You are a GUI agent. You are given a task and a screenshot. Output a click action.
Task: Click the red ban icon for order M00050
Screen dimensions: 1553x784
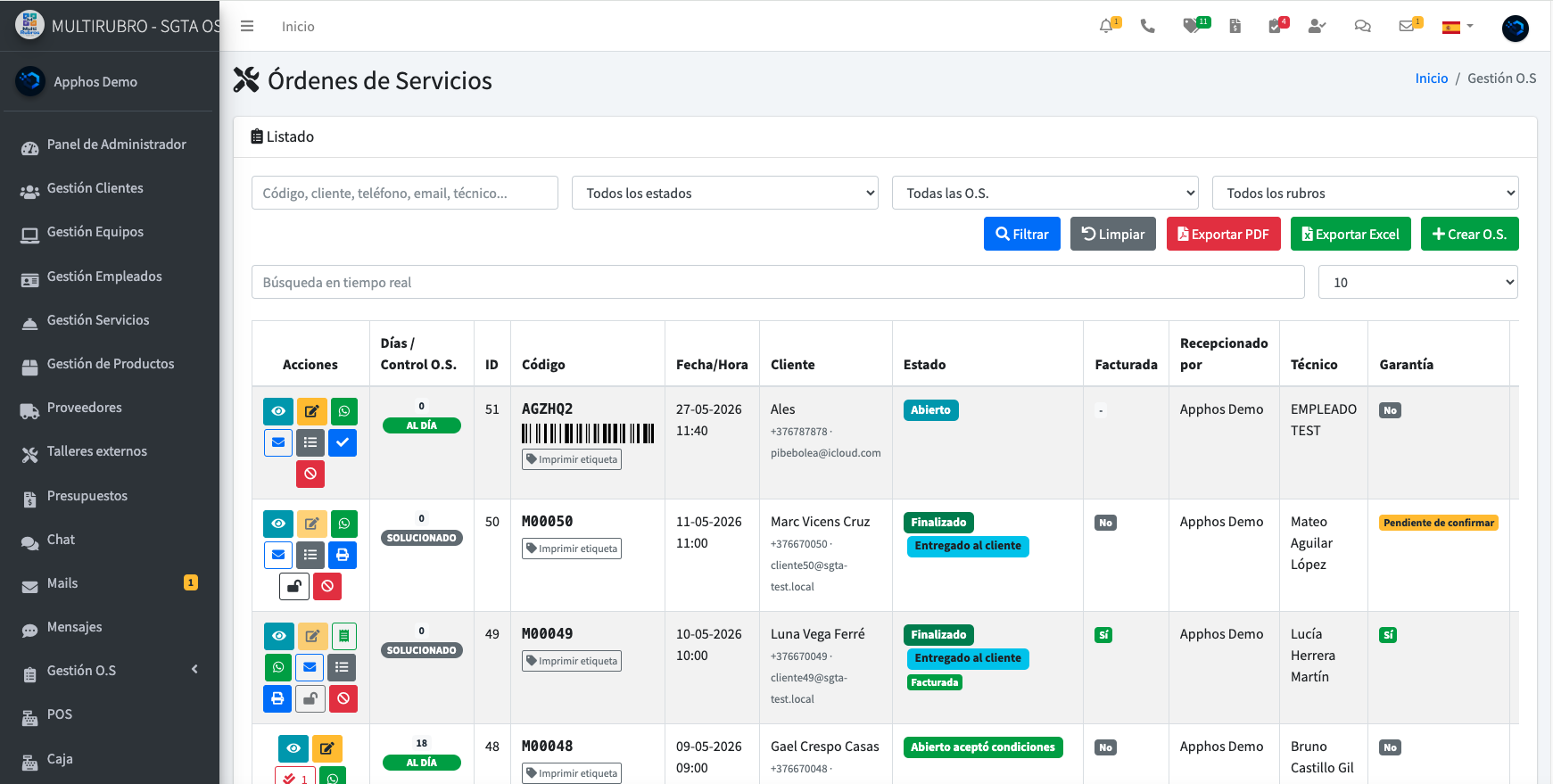(x=327, y=586)
